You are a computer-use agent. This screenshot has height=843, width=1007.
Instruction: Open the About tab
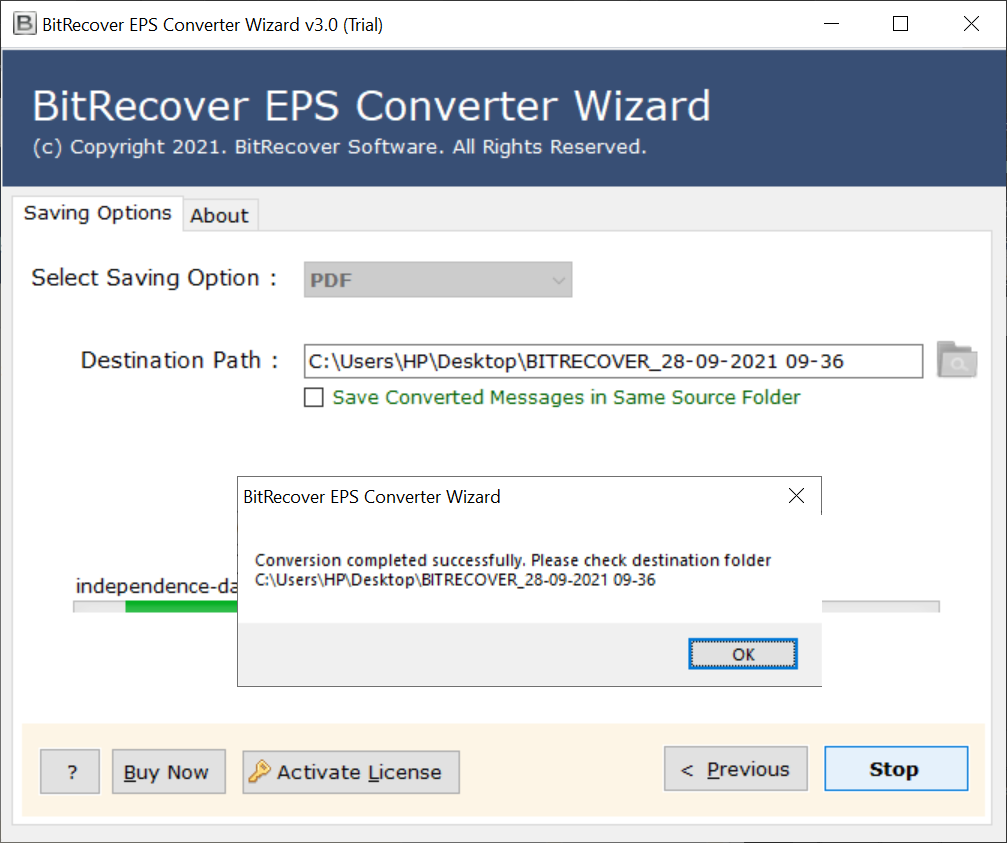point(220,216)
